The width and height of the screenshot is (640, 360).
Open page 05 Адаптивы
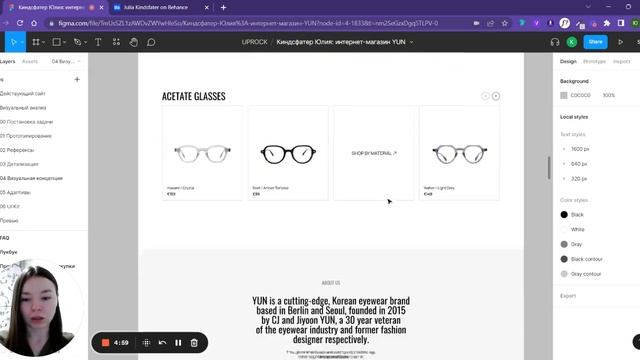[15, 192]
